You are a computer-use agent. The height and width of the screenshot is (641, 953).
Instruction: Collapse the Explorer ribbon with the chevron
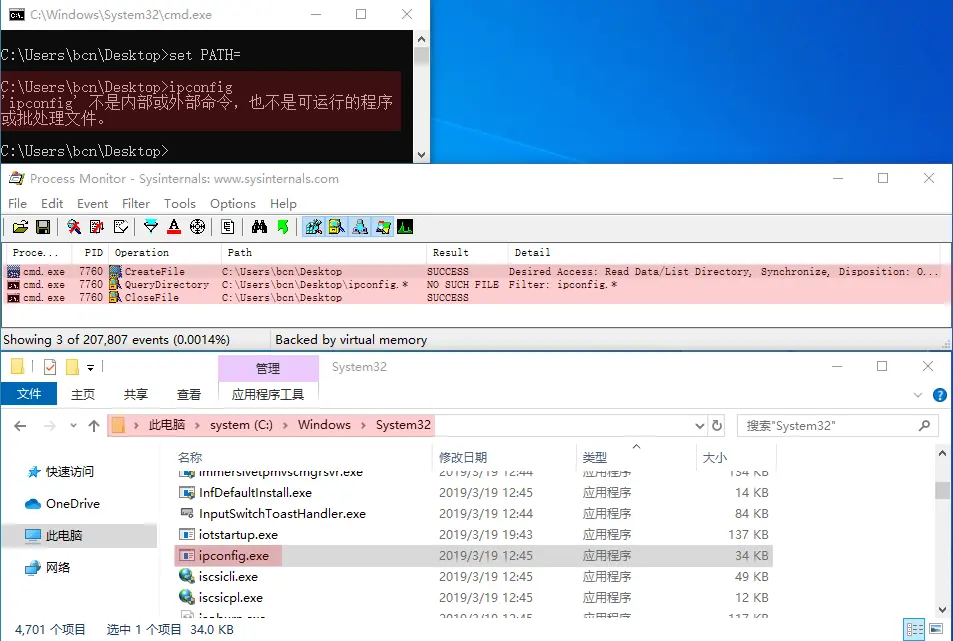(918, 394)
